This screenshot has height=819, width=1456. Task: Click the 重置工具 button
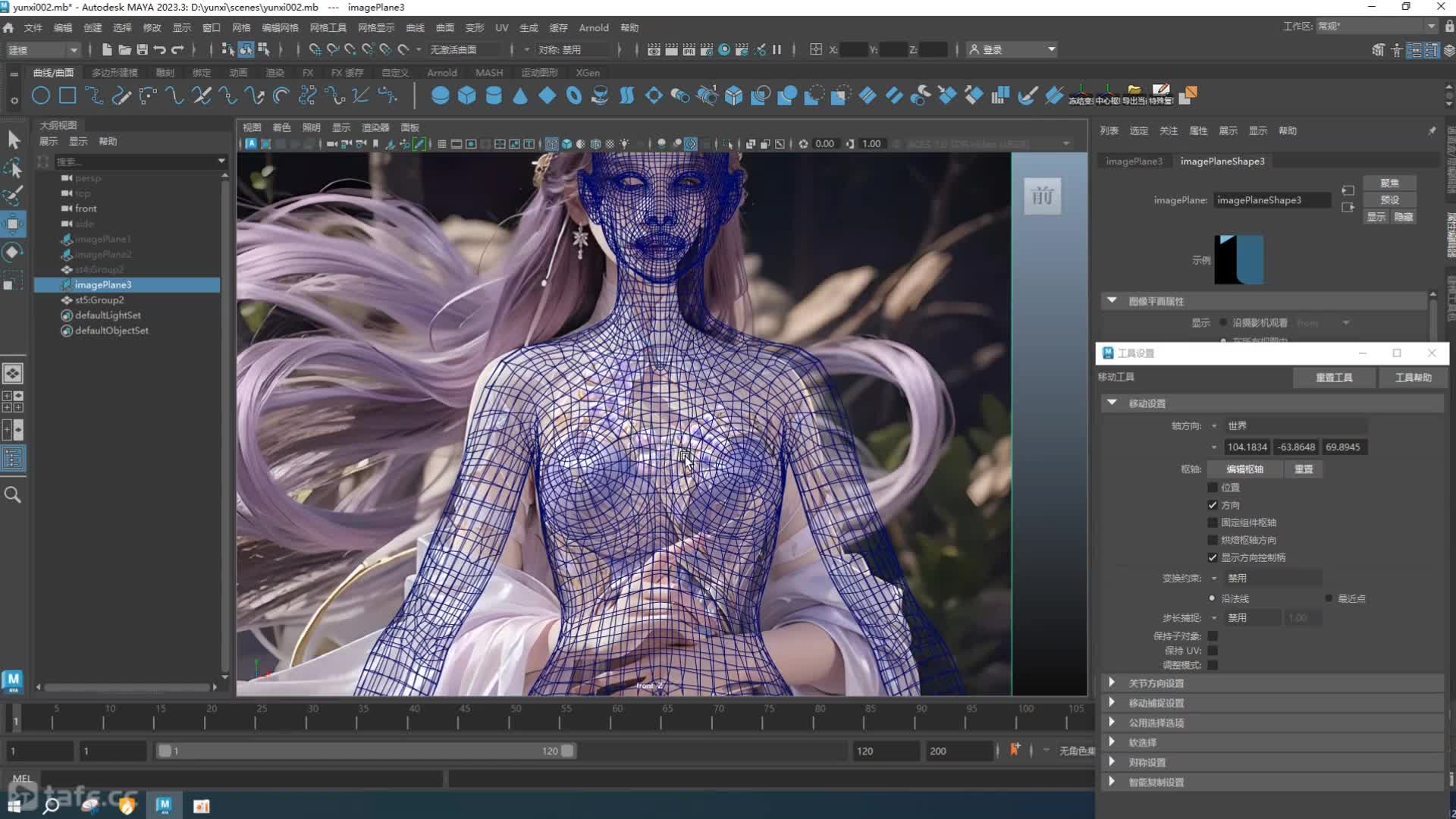point(1334,377)
